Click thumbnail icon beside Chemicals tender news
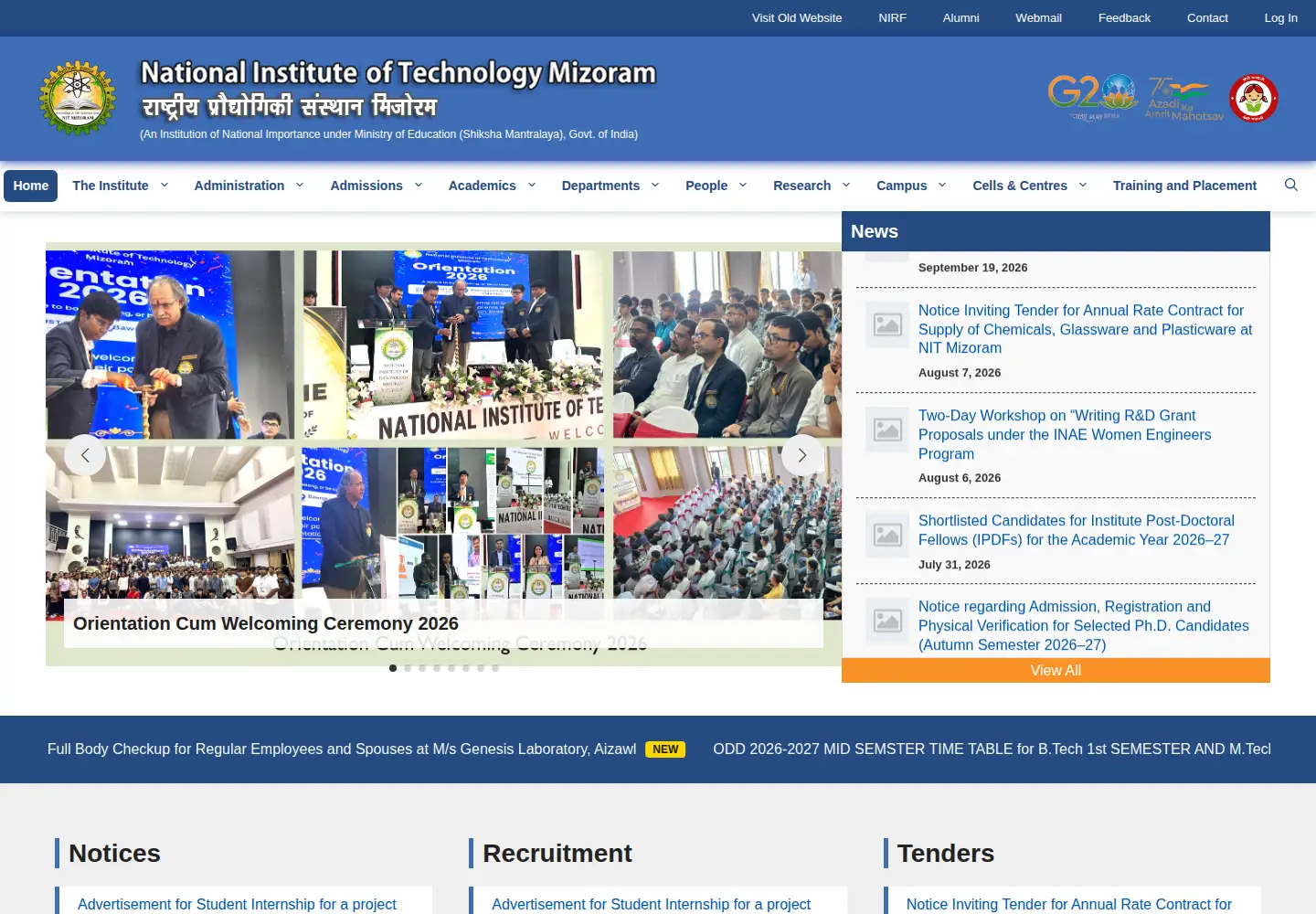Screen dimensions: 1316x914 [887, 324]
